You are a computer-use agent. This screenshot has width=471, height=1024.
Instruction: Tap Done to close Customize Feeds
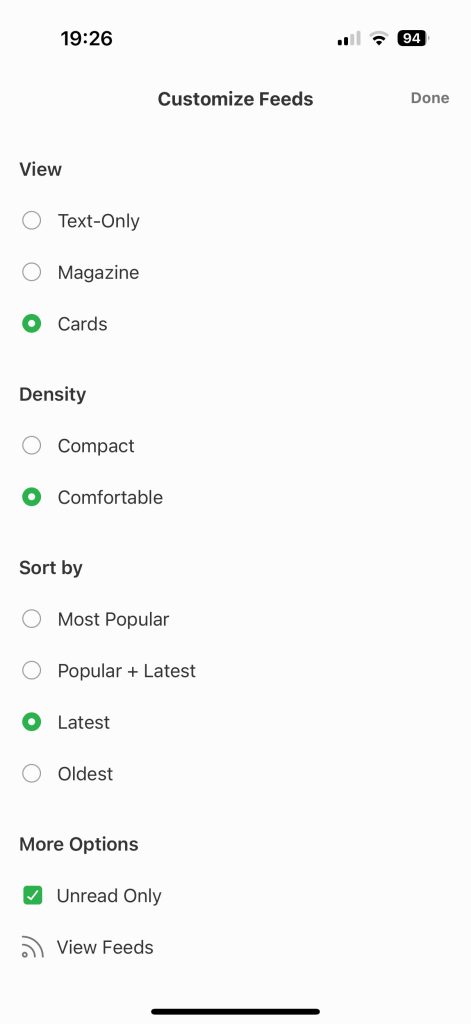[430, 98]
